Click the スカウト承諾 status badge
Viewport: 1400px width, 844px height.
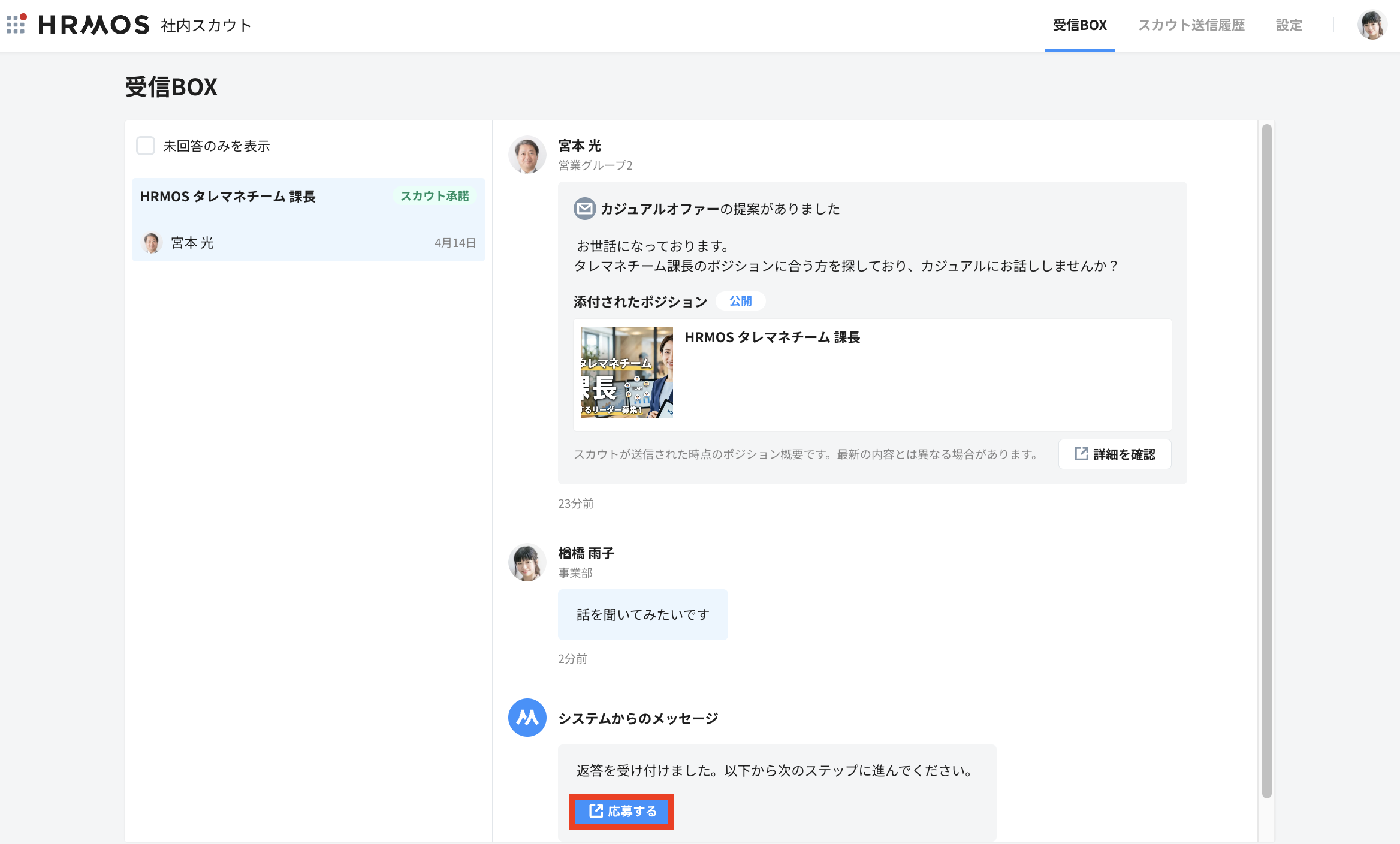(x=435, y=196)
